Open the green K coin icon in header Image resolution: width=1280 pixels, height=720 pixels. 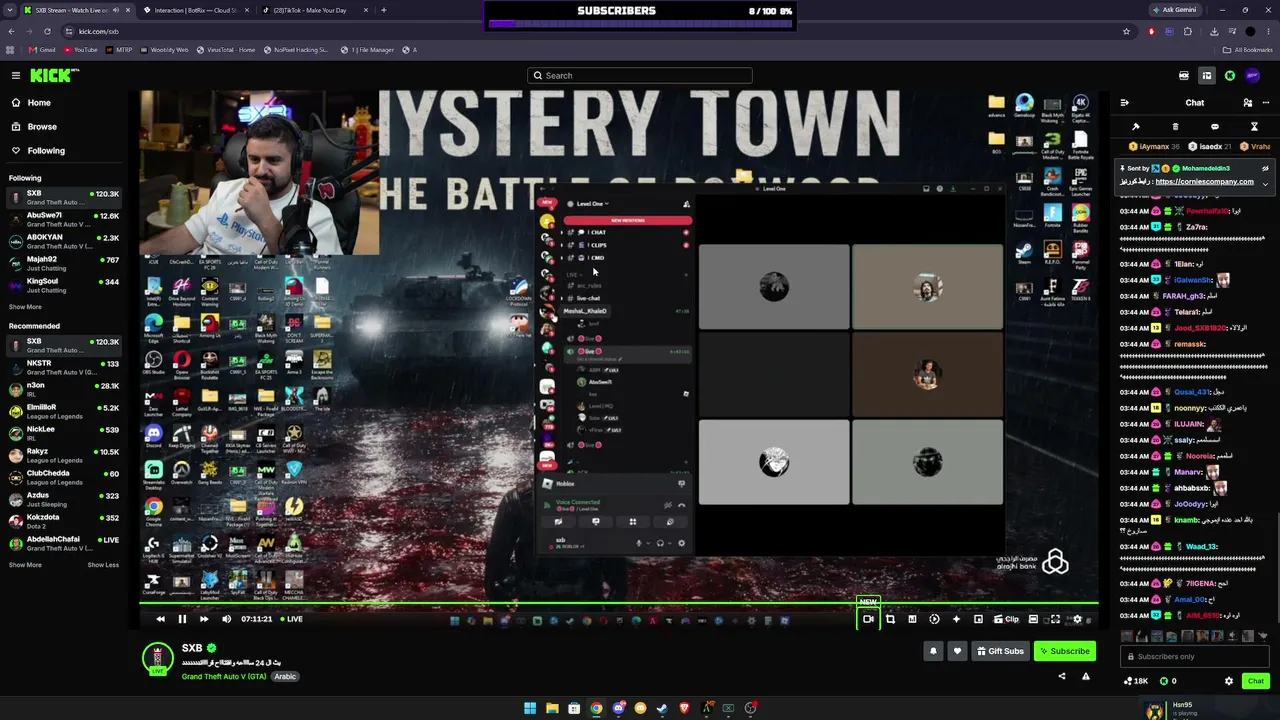pyautogui.click(x=1230, y=75)
